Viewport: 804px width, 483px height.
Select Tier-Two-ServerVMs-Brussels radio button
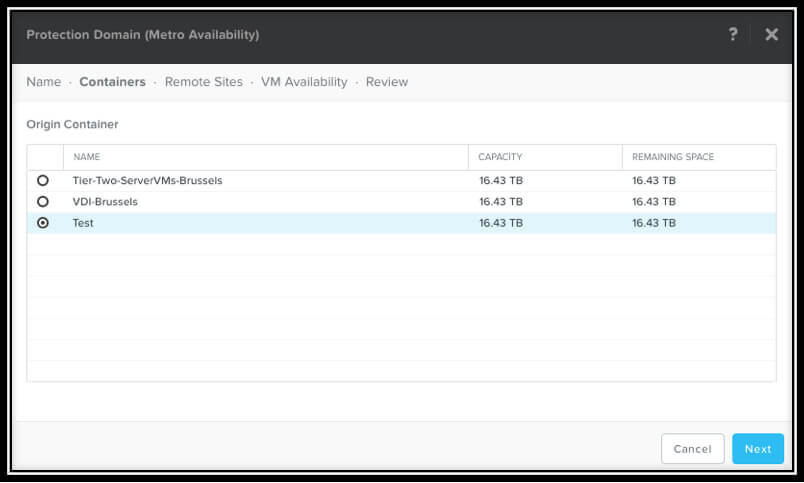43,181
